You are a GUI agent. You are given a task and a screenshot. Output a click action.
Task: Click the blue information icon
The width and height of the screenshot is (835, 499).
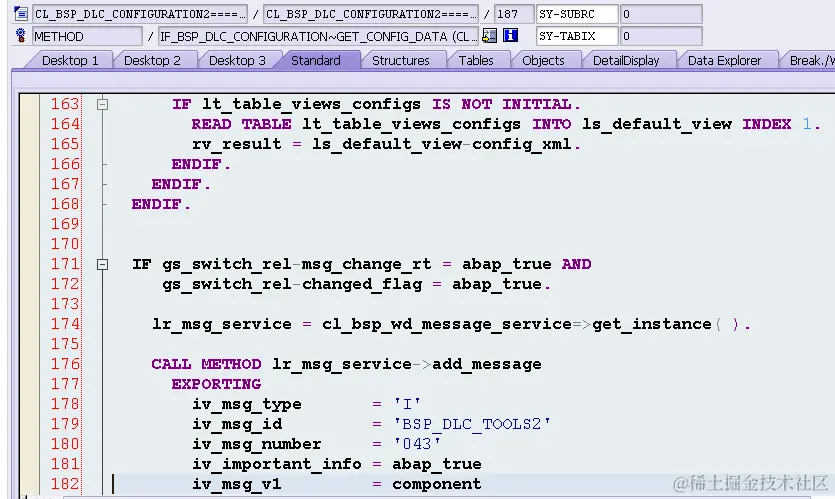(510, 36)
